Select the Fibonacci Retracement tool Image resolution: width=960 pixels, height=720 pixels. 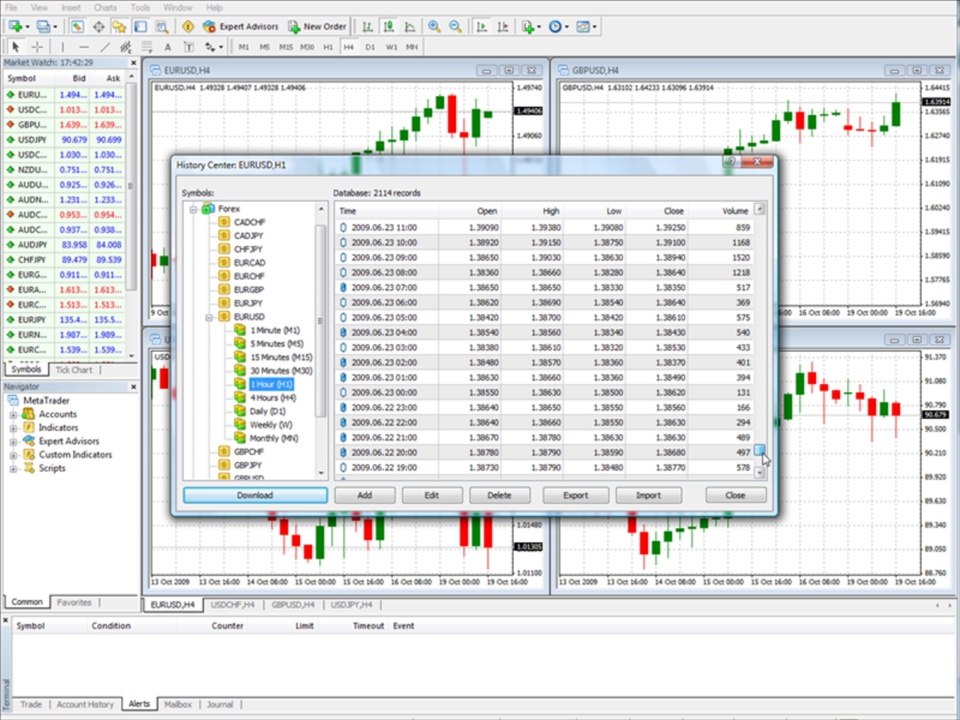pyautogui.click(x=147, y=47)
